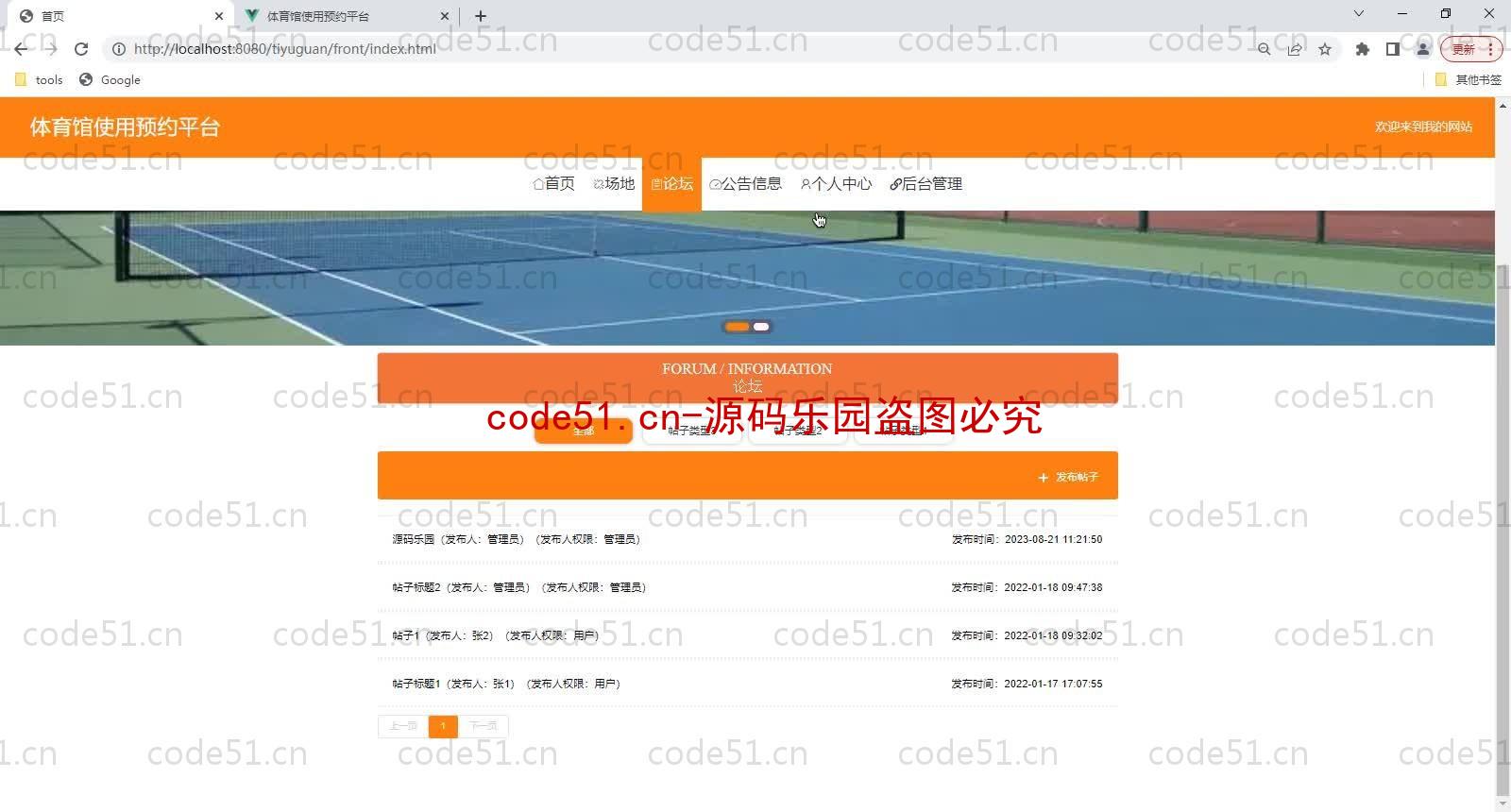Open the browser profile avatar icon
The height and width of the screenshot is (812, 1511).
(x=1422, y=49)
